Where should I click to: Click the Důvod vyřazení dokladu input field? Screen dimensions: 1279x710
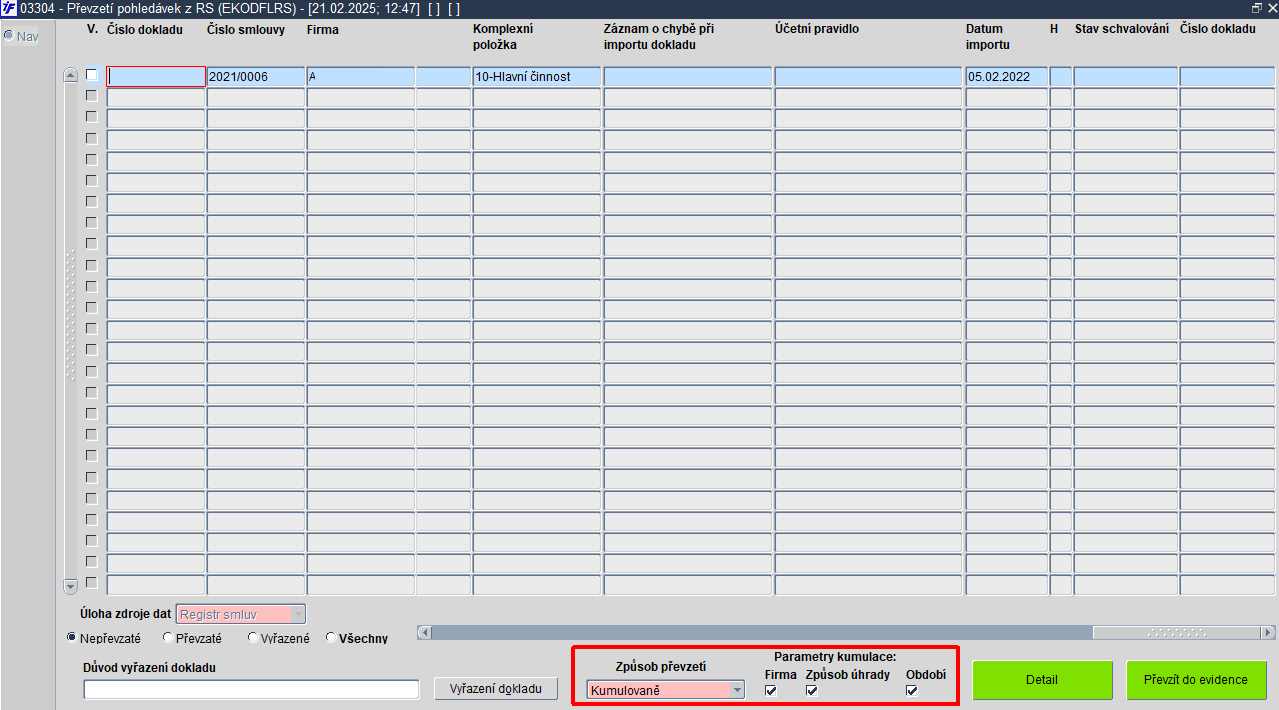(x=251, y=689)
